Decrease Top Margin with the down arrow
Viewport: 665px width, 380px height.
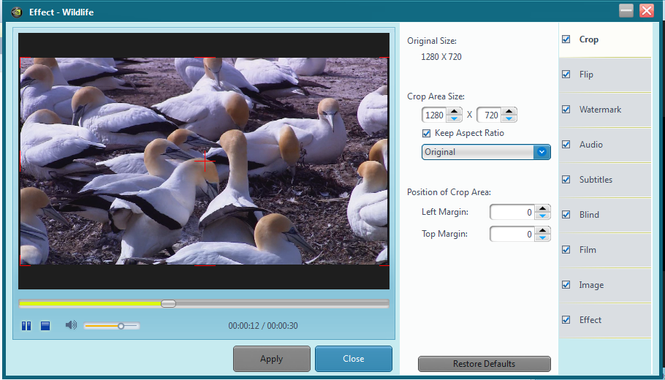542,238
